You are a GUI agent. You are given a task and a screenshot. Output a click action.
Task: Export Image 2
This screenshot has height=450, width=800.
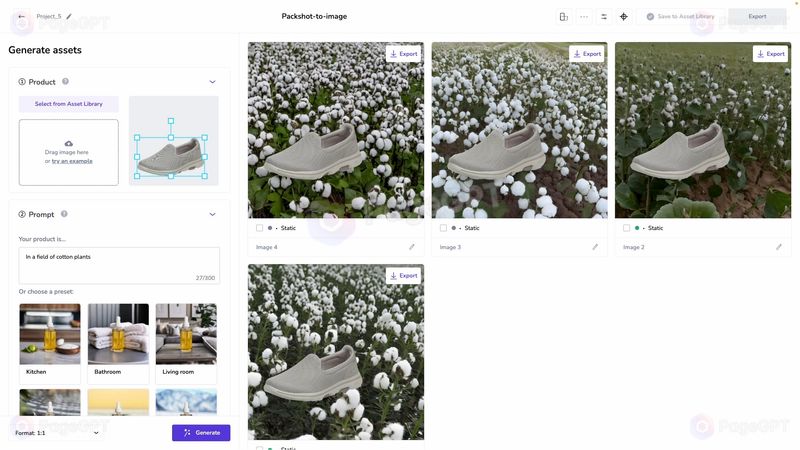click(770, 54)
